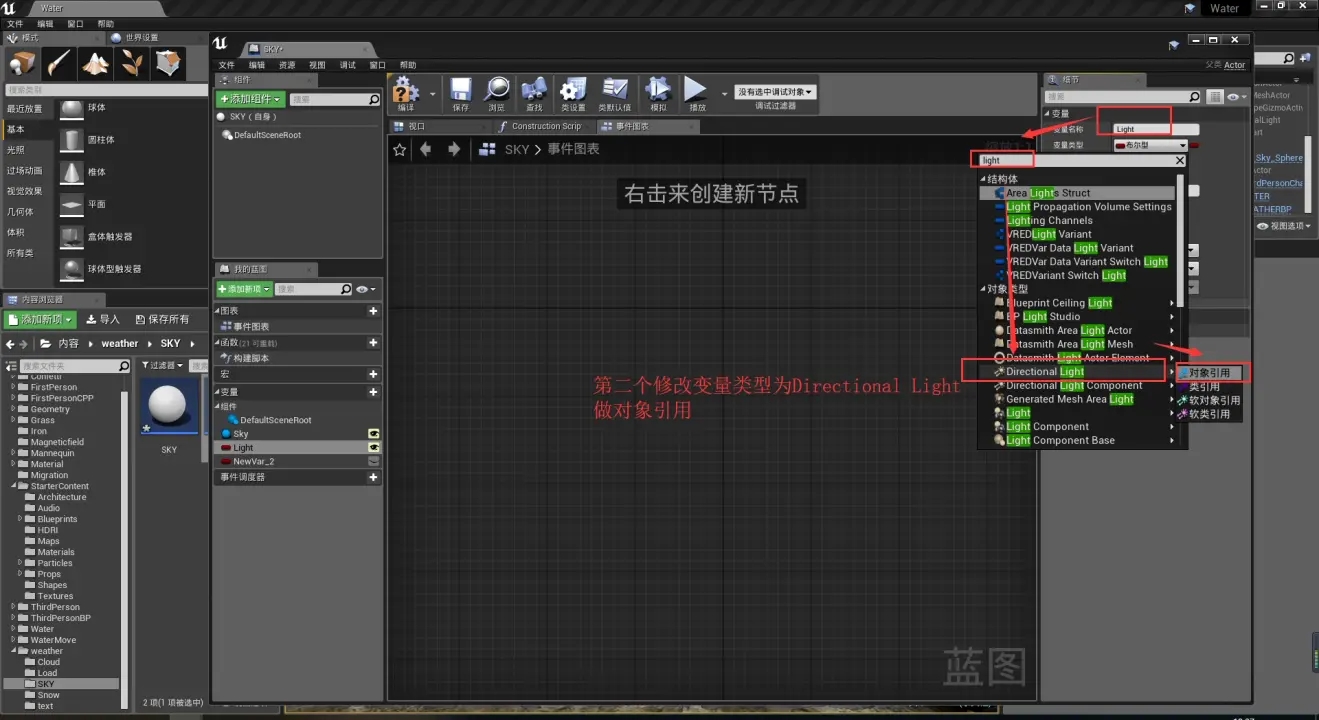Expand Directional Light submenu arrow

(1172, 372)
